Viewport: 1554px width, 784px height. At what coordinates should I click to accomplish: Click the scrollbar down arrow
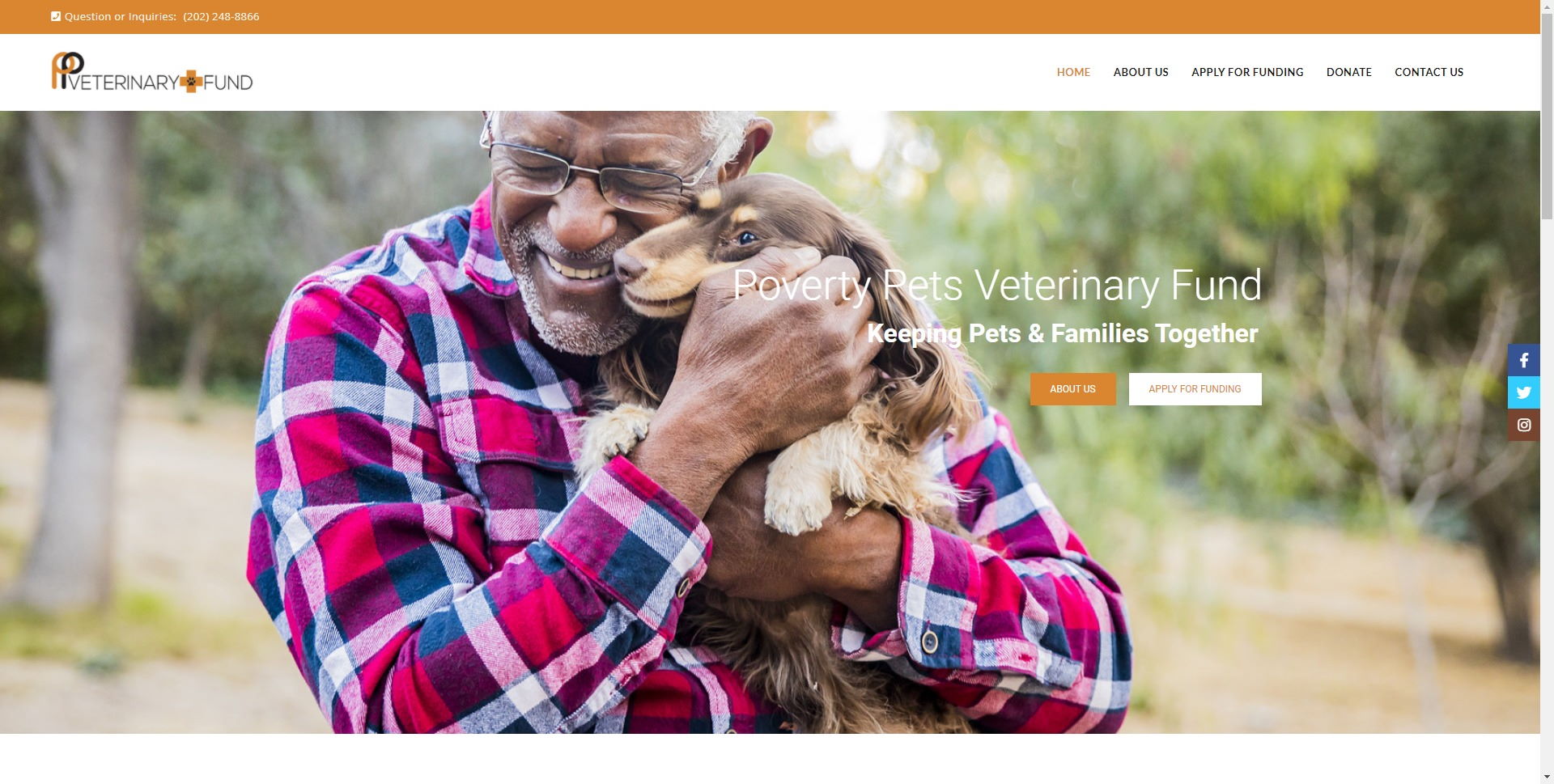(x=1547, y=777)
